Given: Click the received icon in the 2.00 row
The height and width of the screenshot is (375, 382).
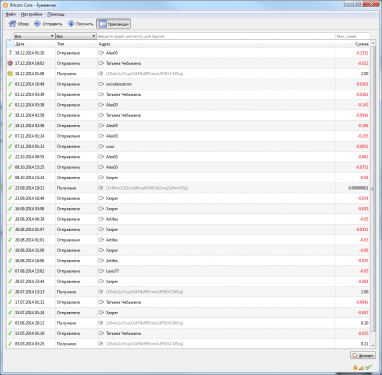Looking at the screenshot, I should point(101,74).
